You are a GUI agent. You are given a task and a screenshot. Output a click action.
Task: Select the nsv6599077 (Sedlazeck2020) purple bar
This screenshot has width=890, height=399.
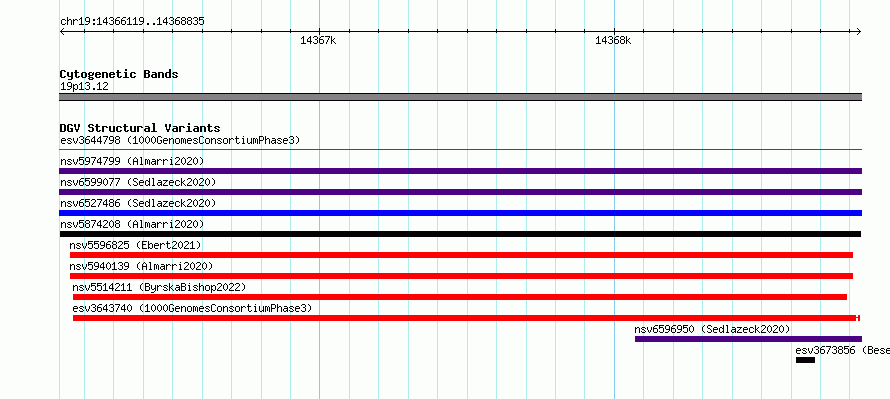pyautogui.click(x=460, y=192)
